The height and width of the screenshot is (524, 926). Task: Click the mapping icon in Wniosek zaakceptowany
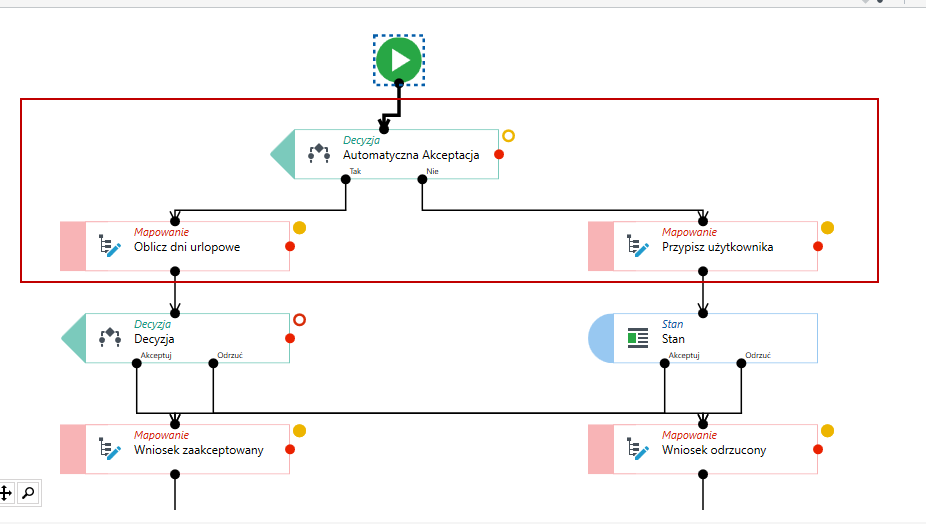110,448
